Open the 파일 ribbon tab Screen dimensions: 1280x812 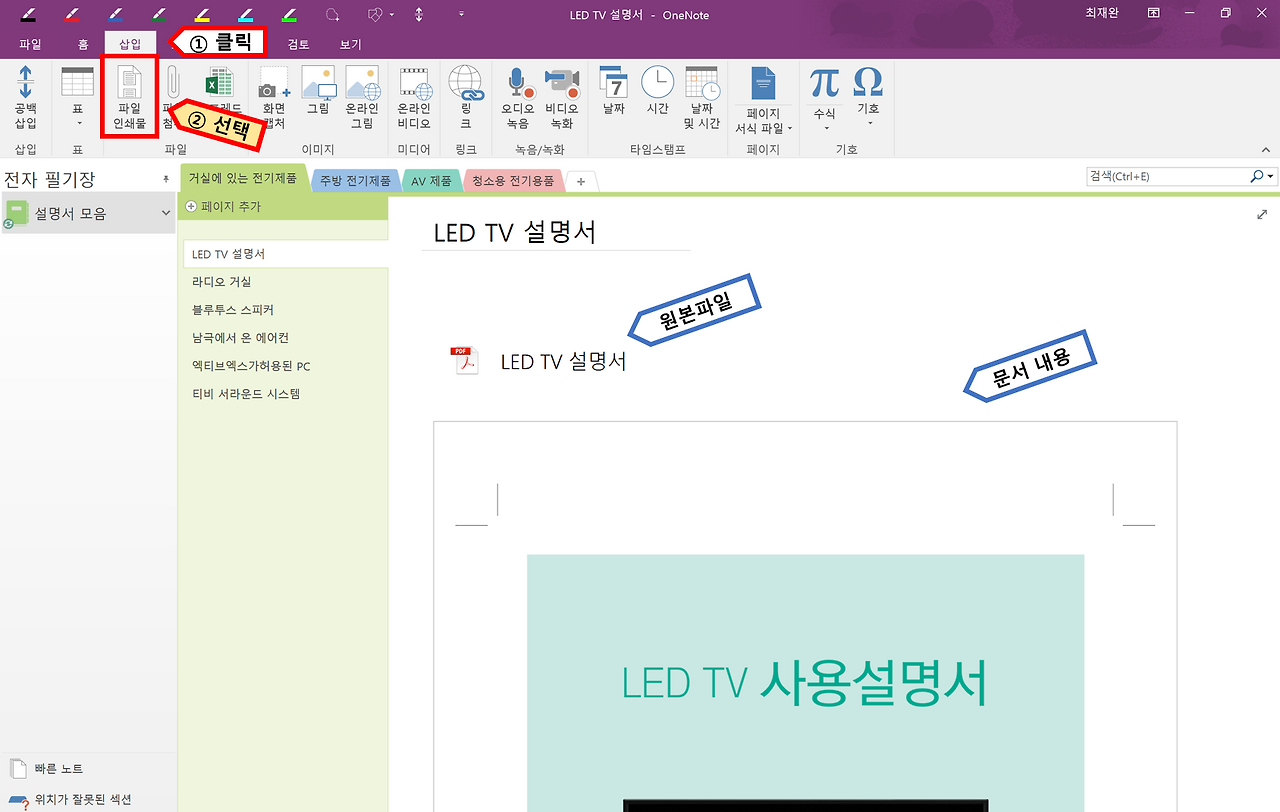pos(30,44)
